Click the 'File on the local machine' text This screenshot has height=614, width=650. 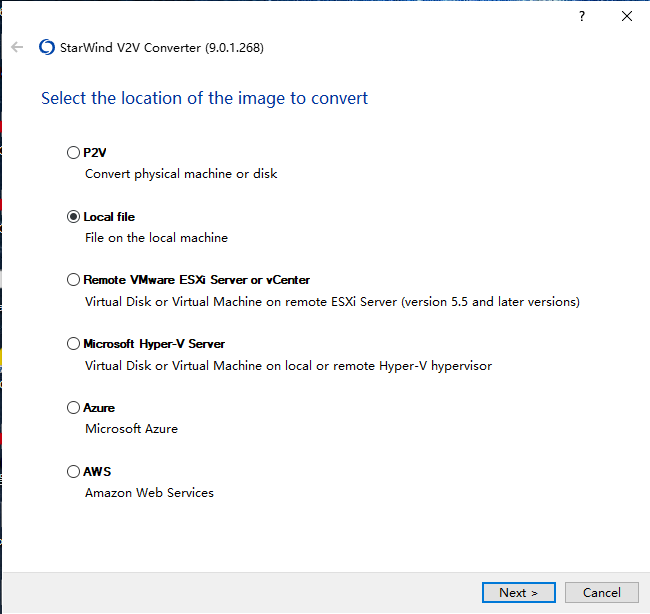(156, 238)
